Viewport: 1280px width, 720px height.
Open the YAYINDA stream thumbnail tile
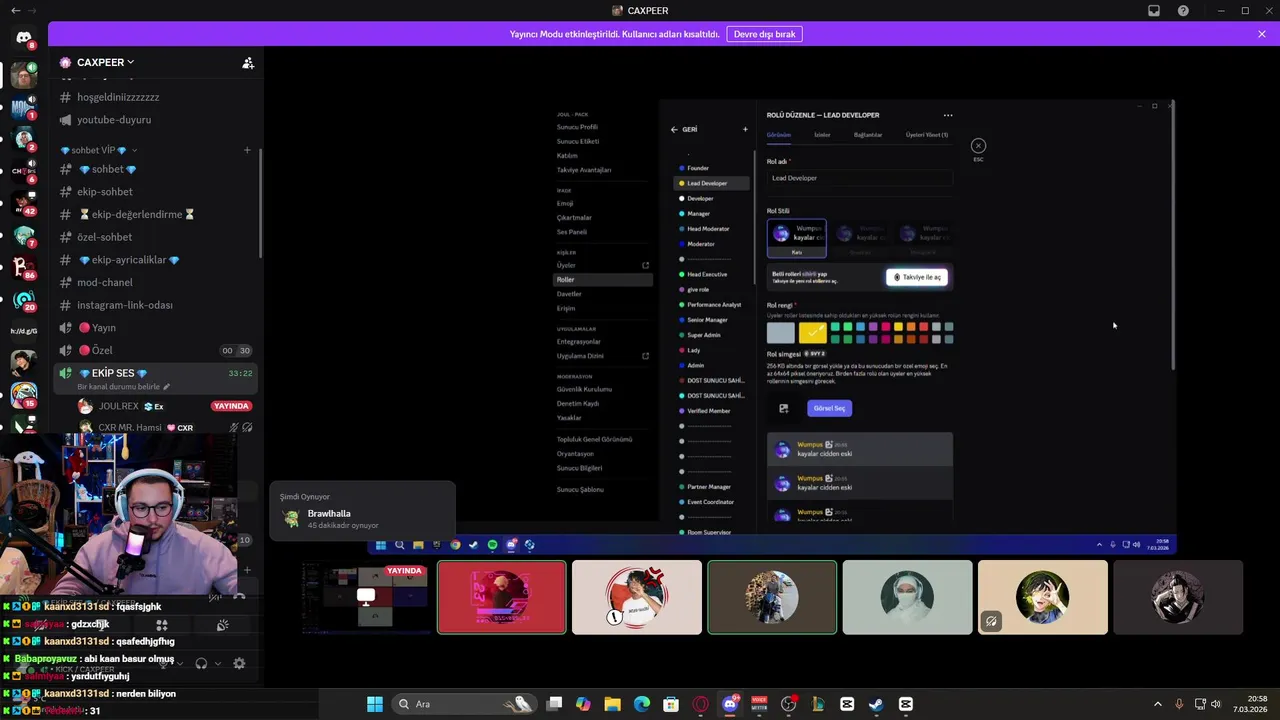pos(366,598)
